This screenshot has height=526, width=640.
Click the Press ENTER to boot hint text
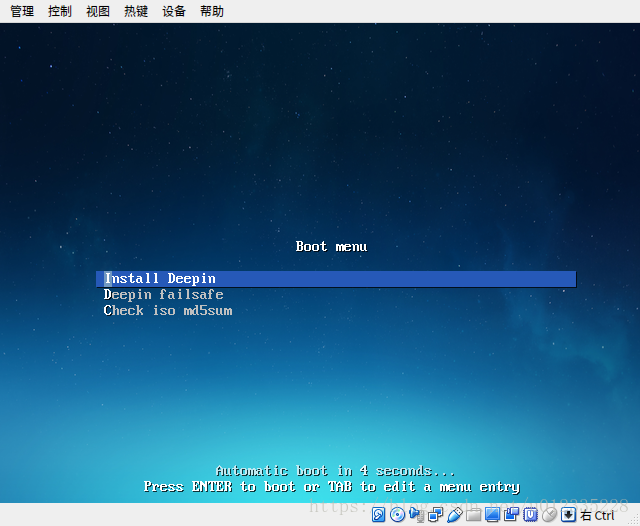pyautogui.click(x=332, y=487)
